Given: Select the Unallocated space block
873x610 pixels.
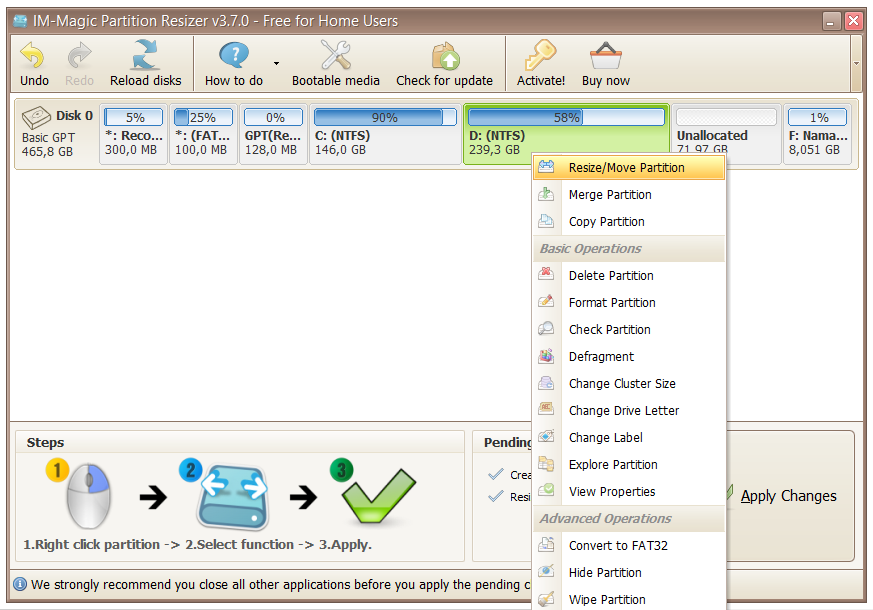Looking at the screenshot, I should pos(726,135).
